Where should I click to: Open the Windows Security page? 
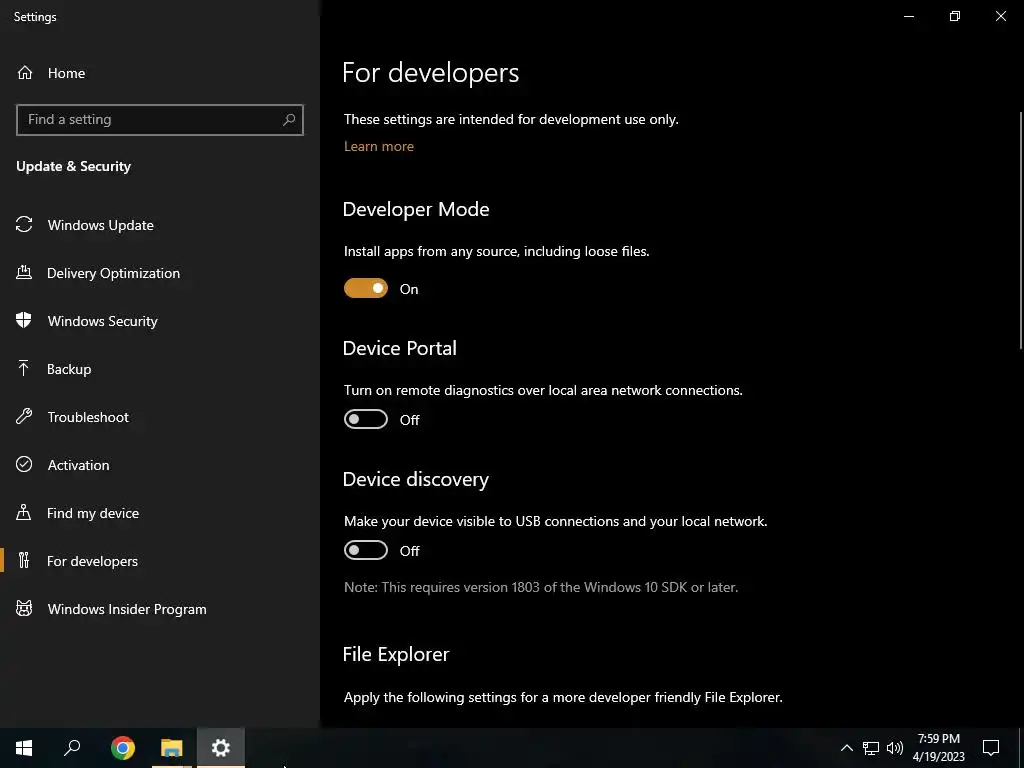click(160, 321)
